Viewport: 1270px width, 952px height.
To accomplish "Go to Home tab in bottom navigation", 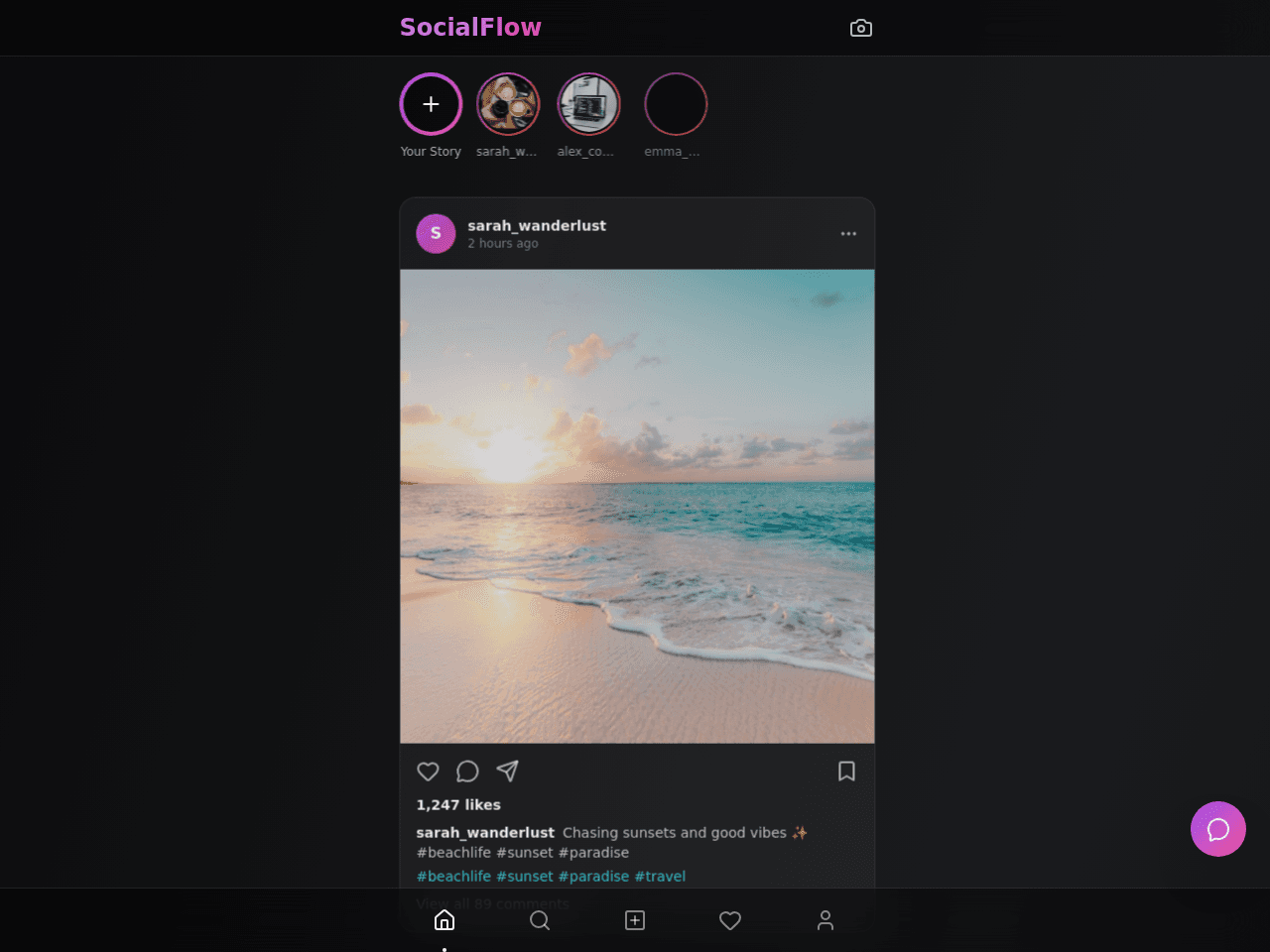I will click(444, 920).
